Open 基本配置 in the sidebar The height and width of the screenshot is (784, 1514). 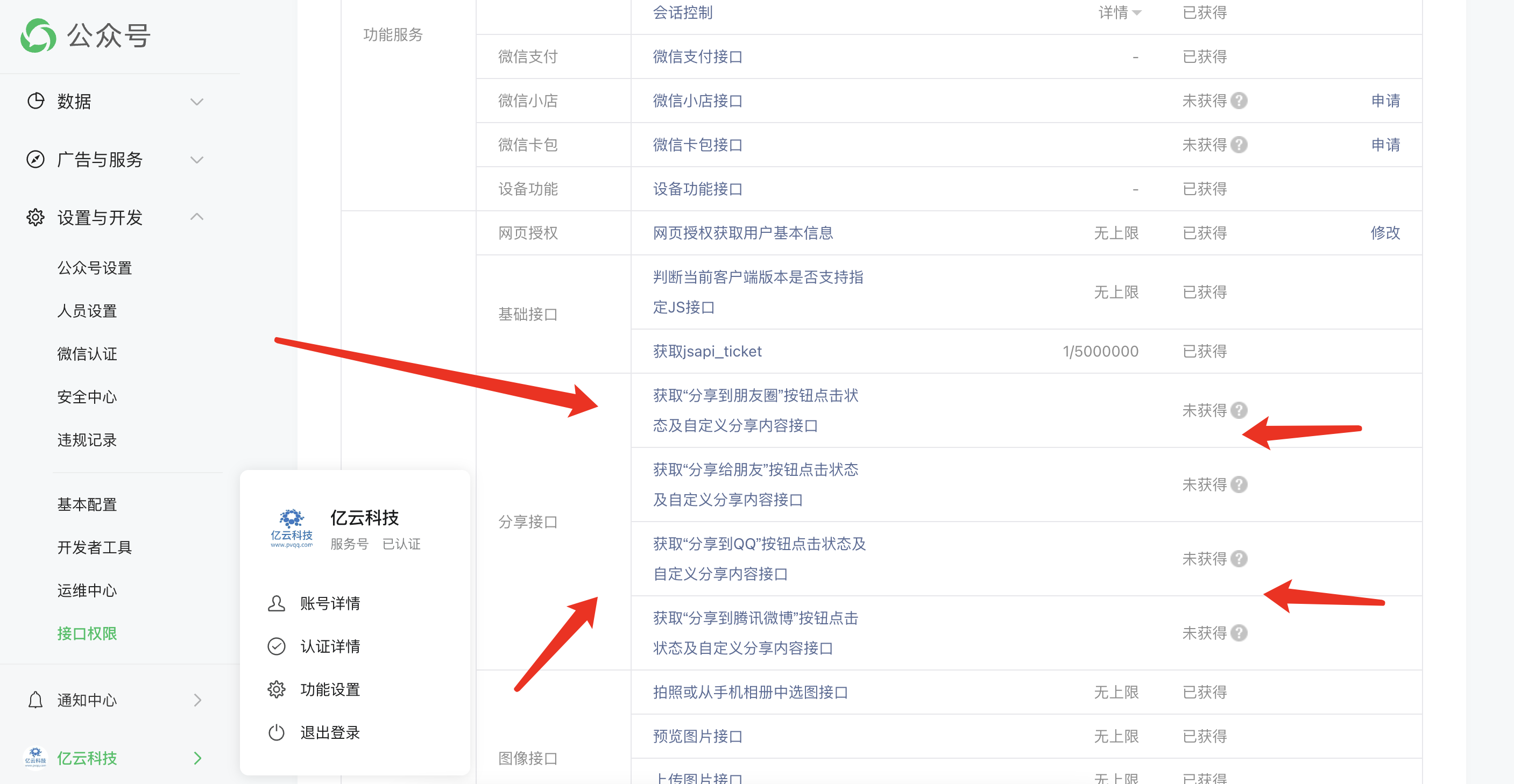(x=87, y=504)
